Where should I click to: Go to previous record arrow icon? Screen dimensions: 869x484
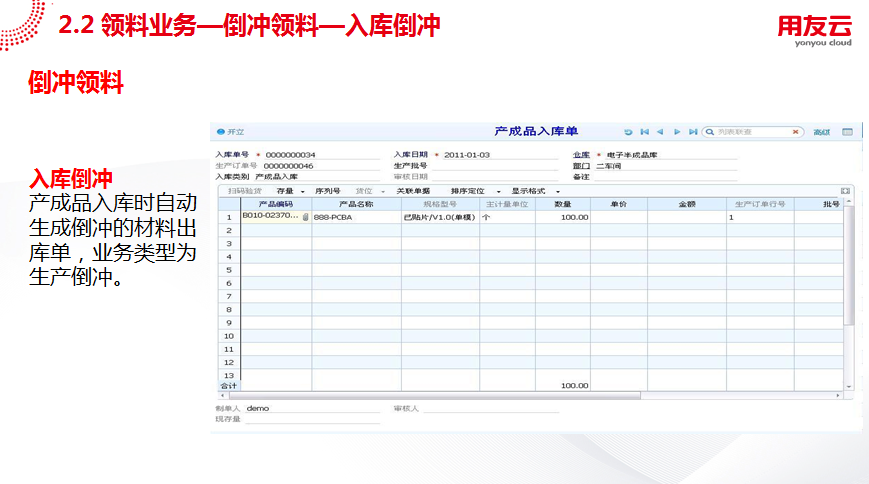[x=660, y=132]
